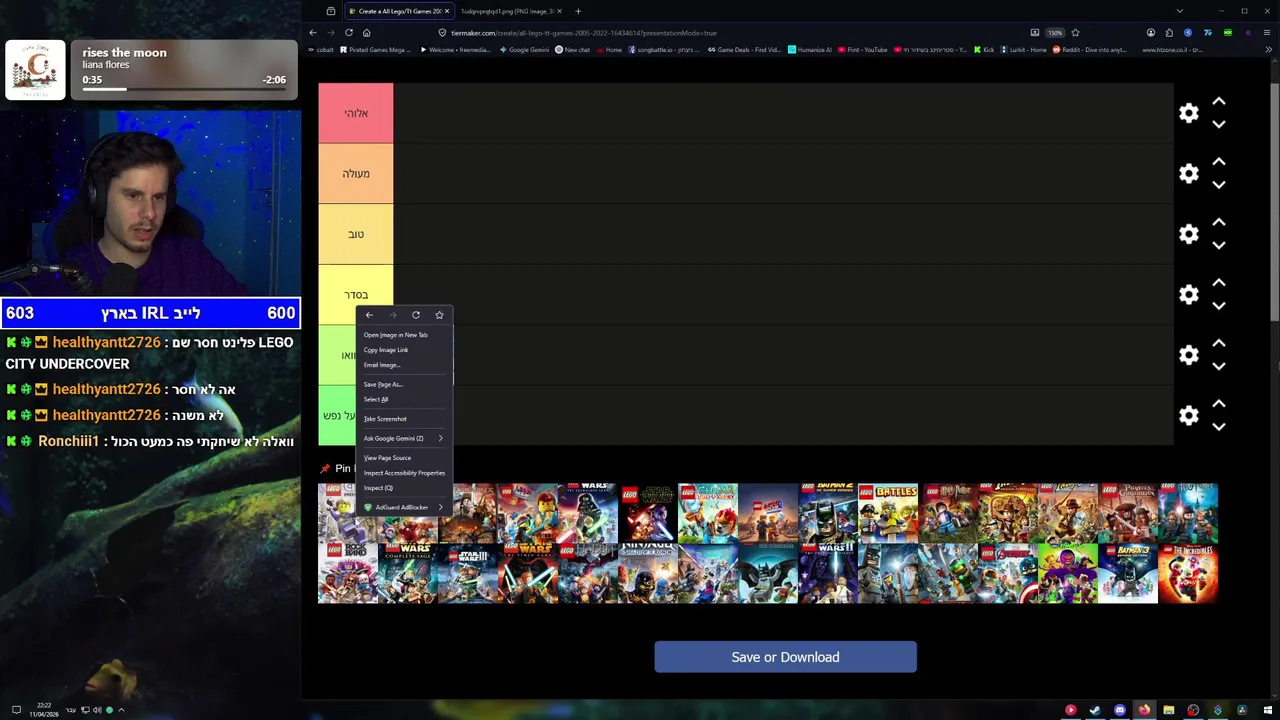Open settings gear for the בסדר tier row
The image size is (1280, 720).
(x=1188, y=294)
